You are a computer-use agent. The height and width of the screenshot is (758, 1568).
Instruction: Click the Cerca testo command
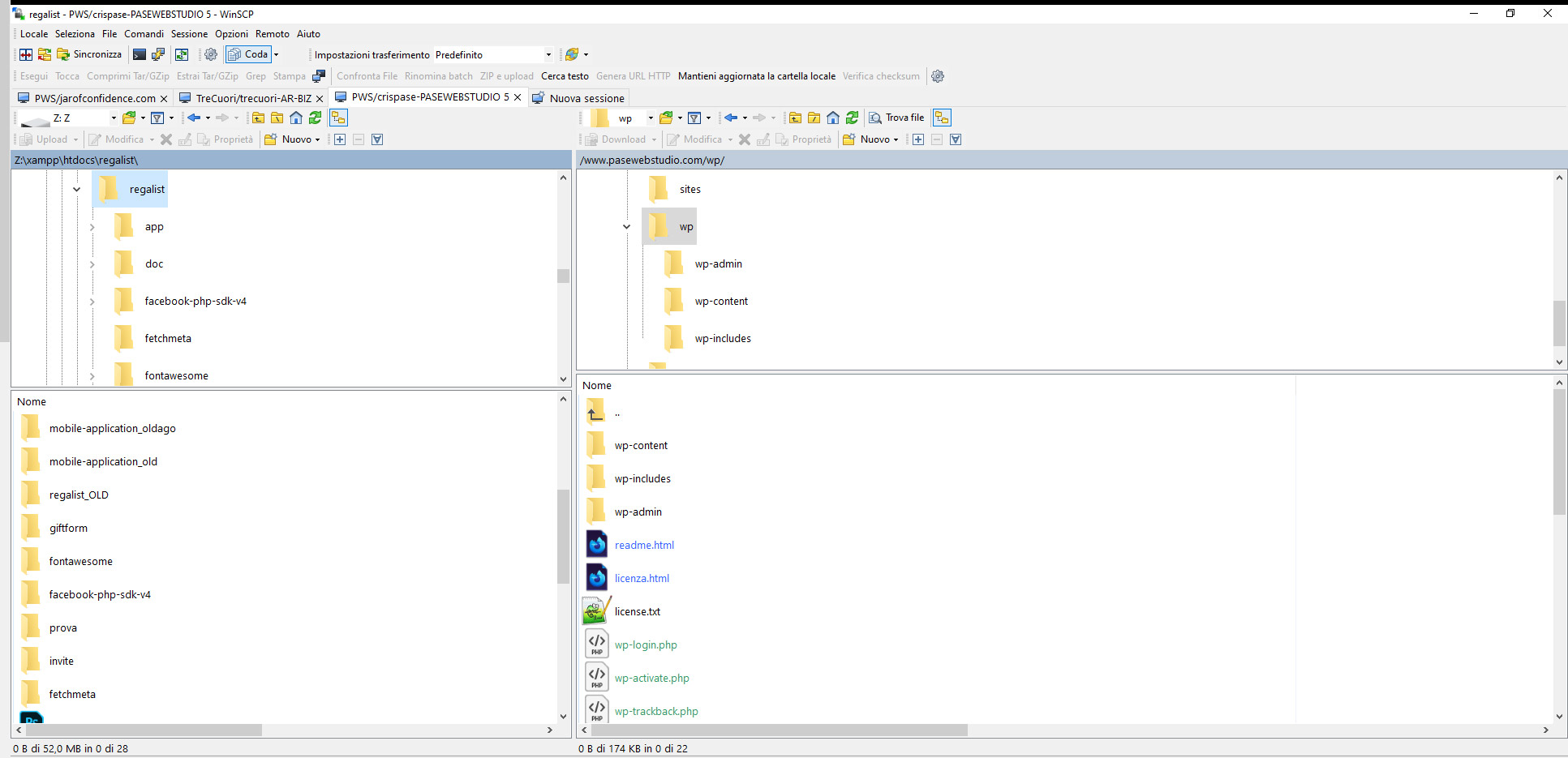click(565, 76)
